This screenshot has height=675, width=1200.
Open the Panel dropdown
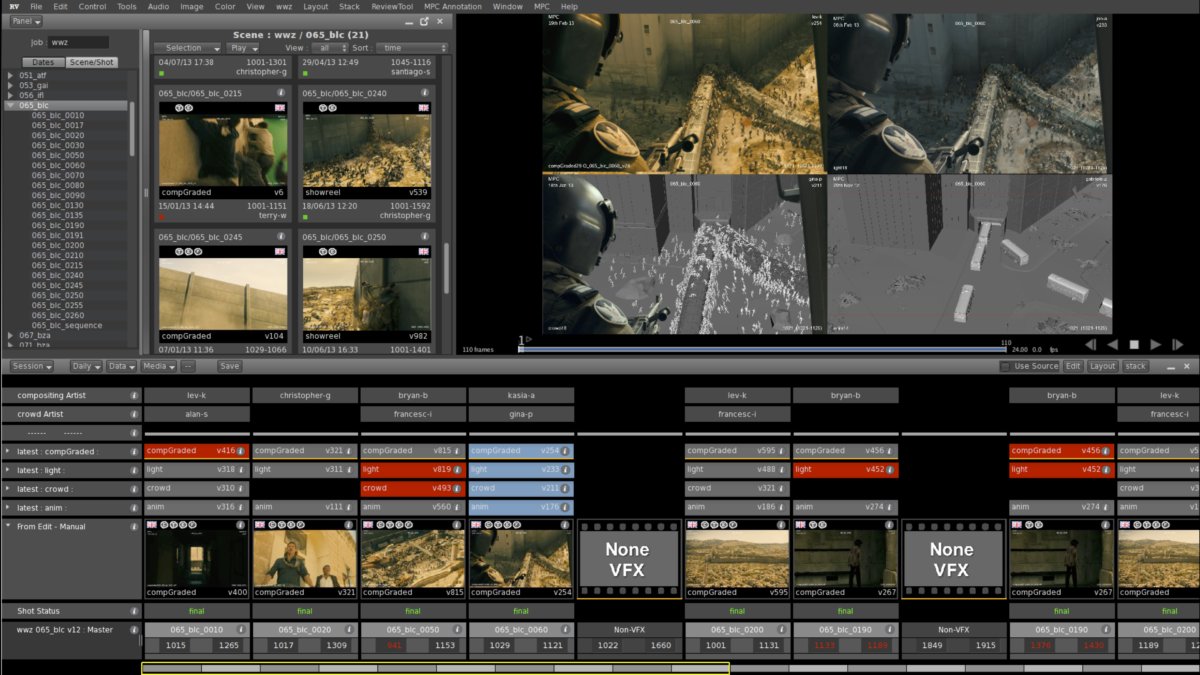pyautogui.click(x=26, y=21)
